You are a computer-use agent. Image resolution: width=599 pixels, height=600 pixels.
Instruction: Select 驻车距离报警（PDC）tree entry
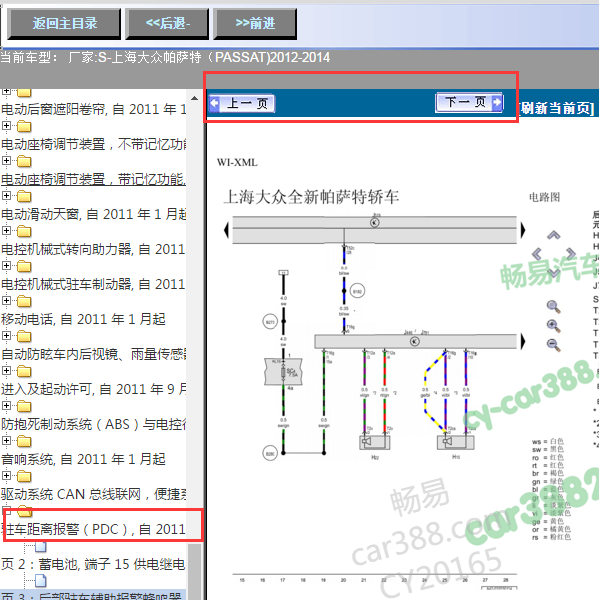click(93, 529)
